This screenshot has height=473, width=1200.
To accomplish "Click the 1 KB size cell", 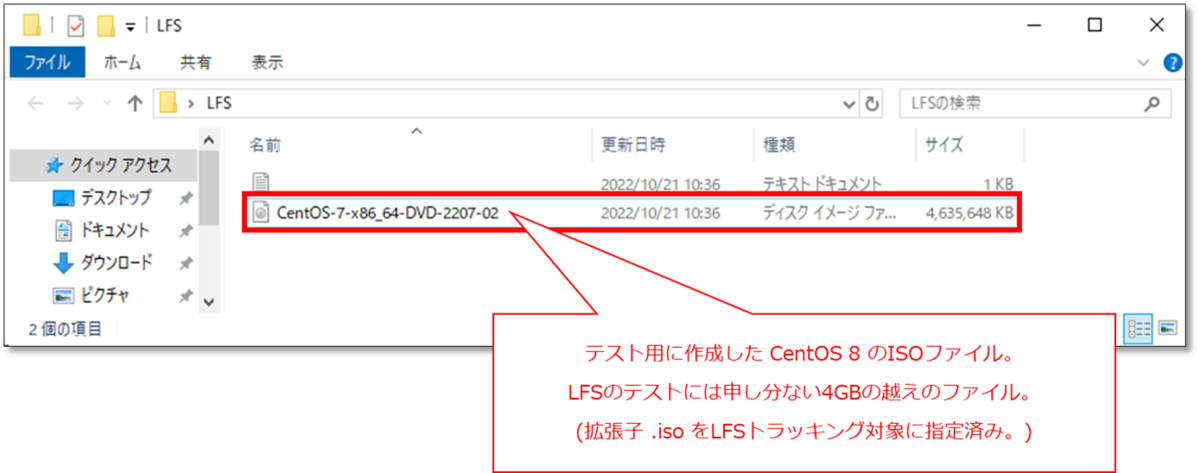I will pos(998,184).
